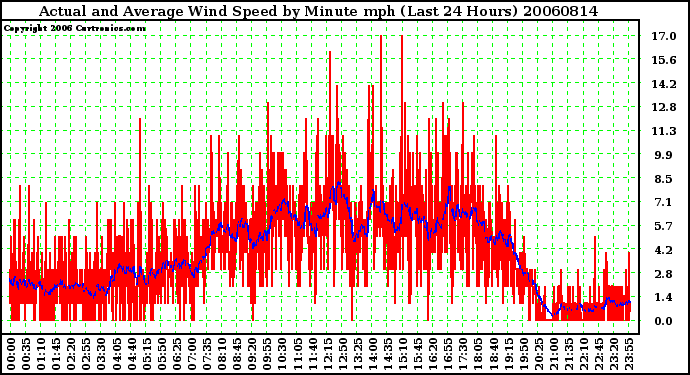Click the 22:10 time axis label
Viewport: 690px width, 375px height.
(x=583, y=354)
